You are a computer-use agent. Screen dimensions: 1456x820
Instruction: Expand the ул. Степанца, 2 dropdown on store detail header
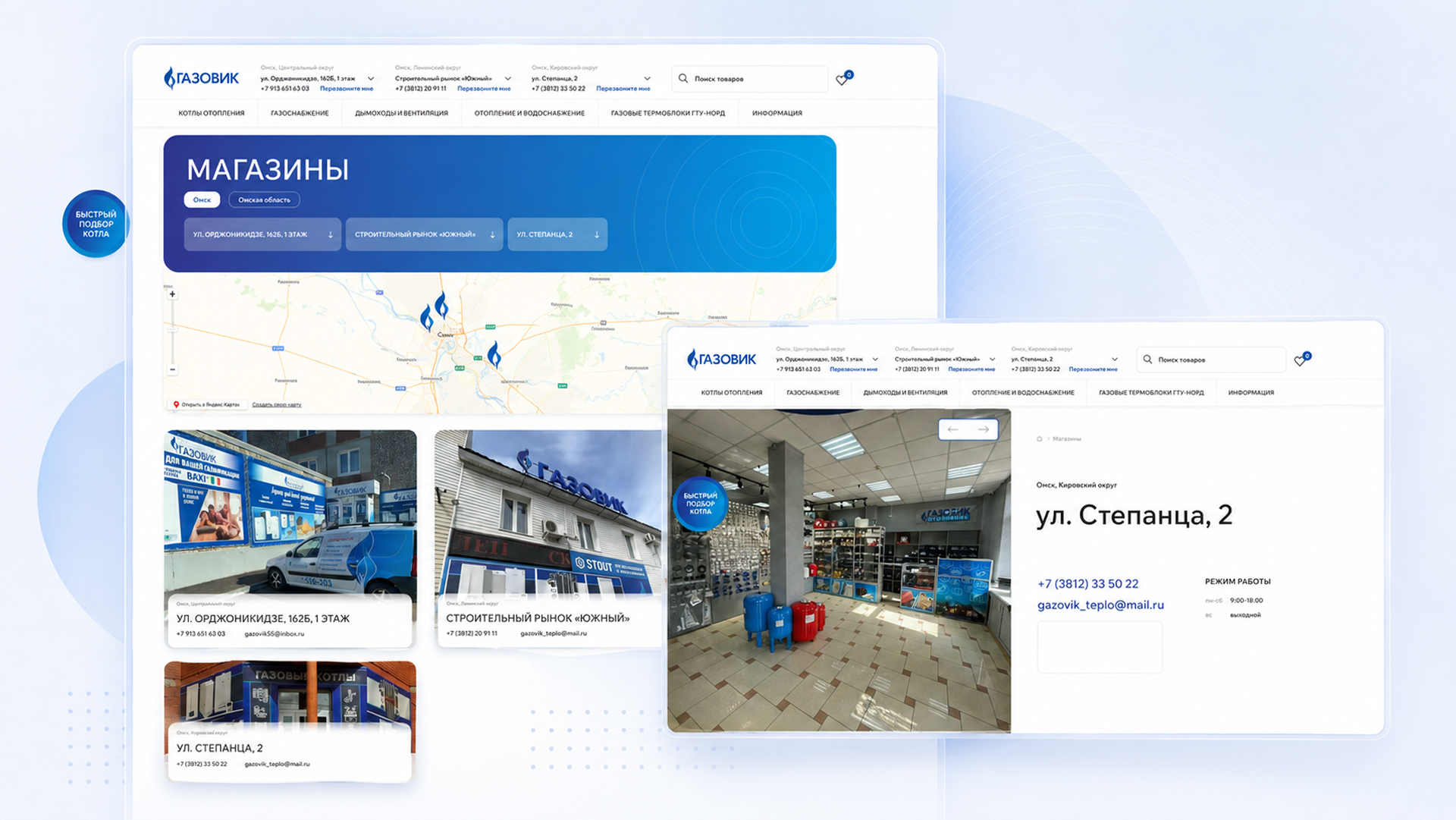click(x=1115, y=360)
